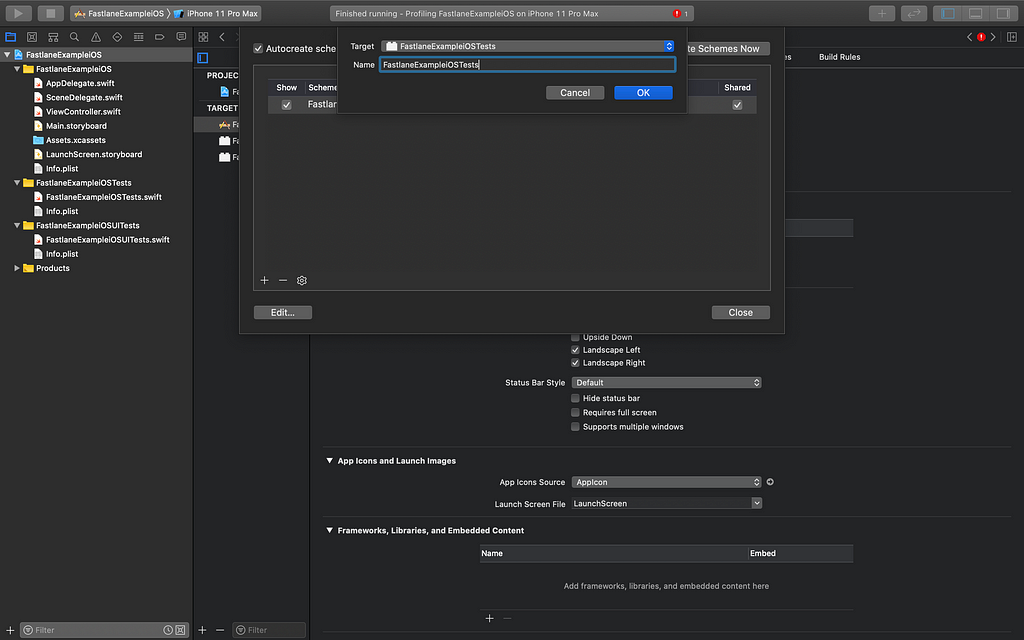Click the red error badge in activity bar

click(677, 14)
